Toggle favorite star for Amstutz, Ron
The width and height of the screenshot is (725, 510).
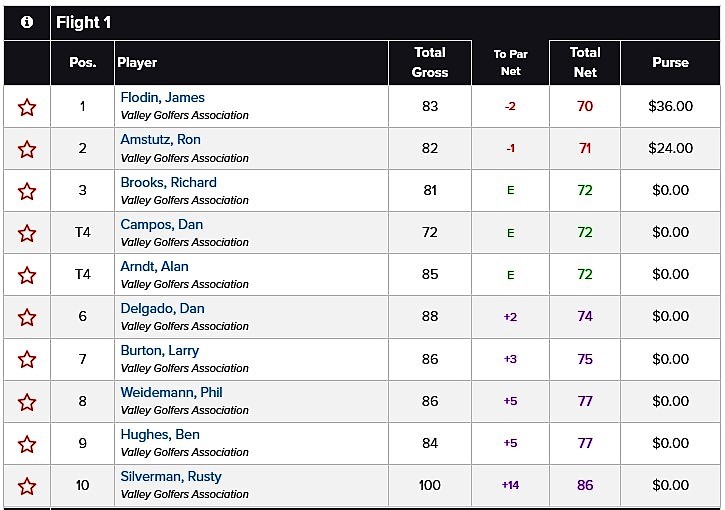(27, 149)
